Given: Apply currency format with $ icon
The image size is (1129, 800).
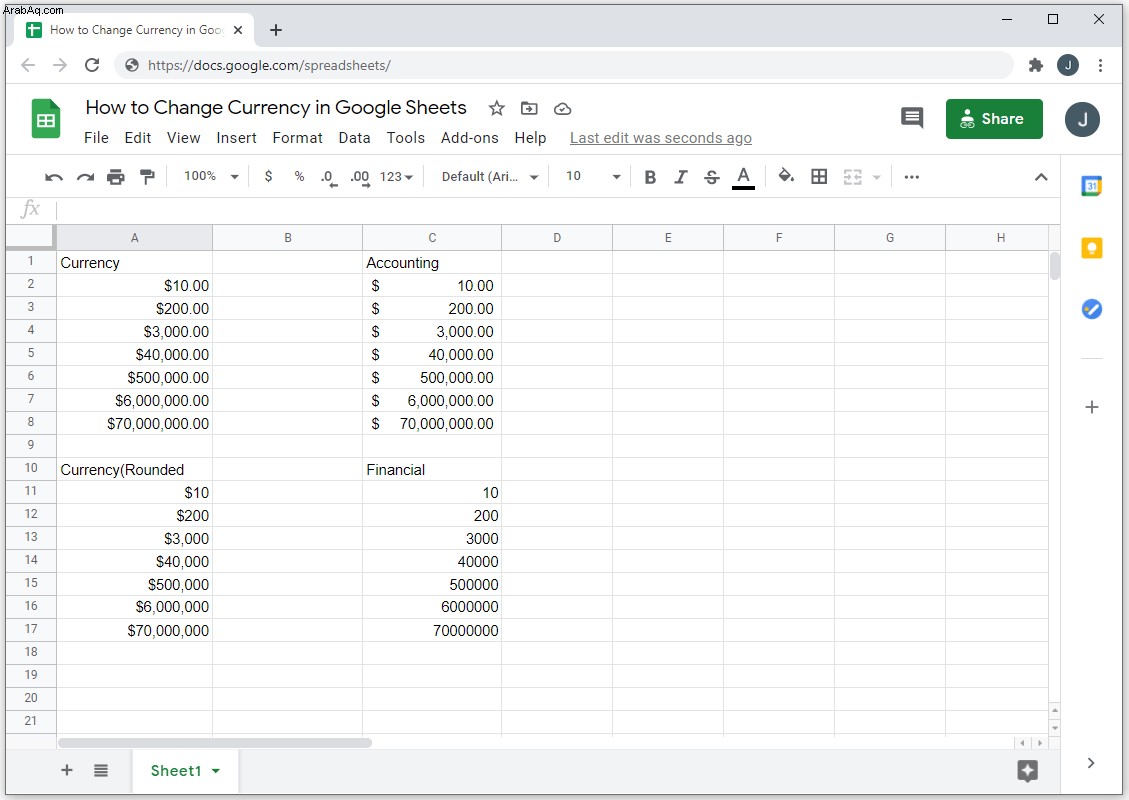Looking at the screenshot, I should click(269, 176).
